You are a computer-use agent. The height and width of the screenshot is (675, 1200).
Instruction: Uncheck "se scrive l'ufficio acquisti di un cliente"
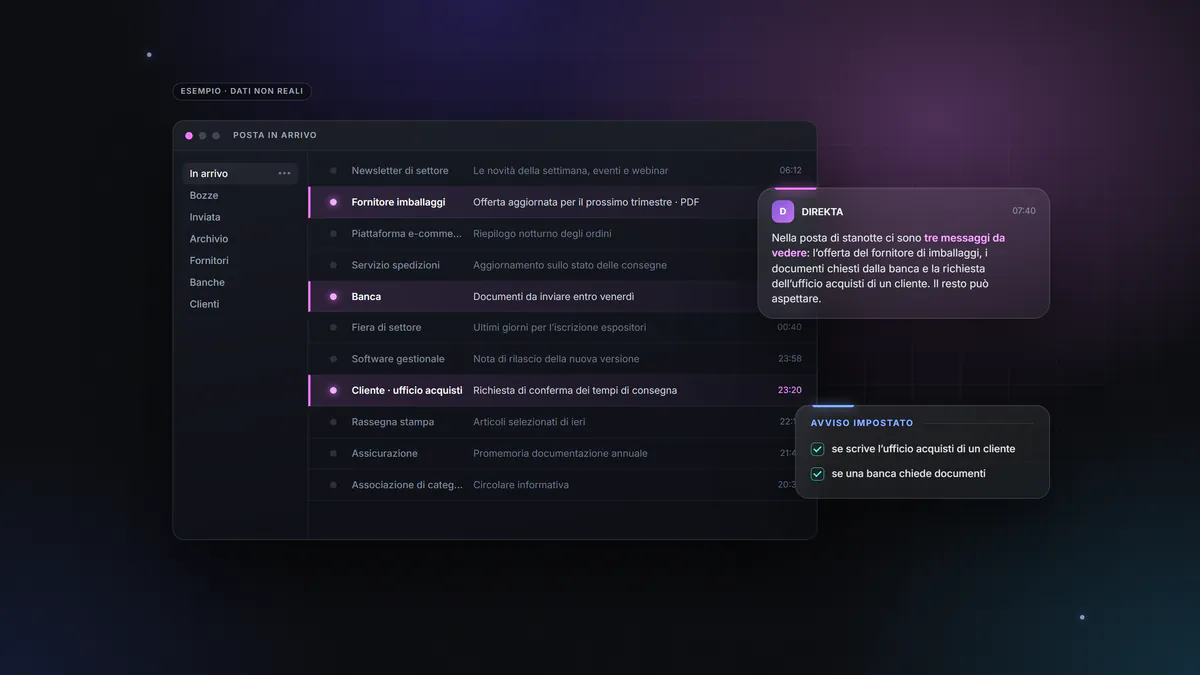tap(817, 449)
